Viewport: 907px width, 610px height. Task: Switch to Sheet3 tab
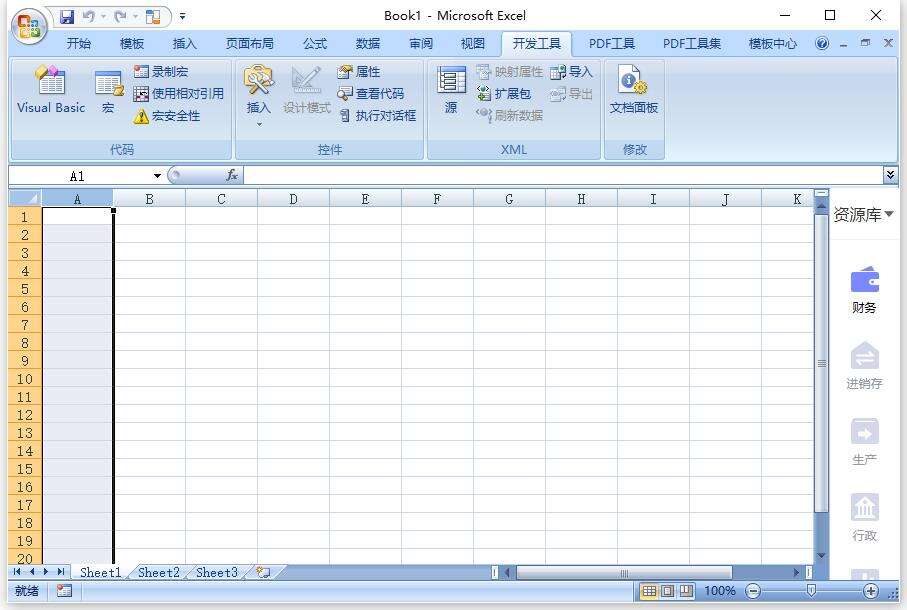click(216, 572)
